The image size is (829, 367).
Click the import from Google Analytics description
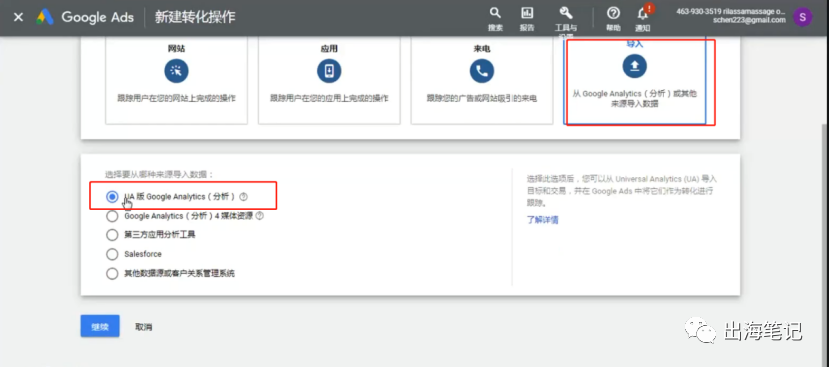[x=634, y=99]
